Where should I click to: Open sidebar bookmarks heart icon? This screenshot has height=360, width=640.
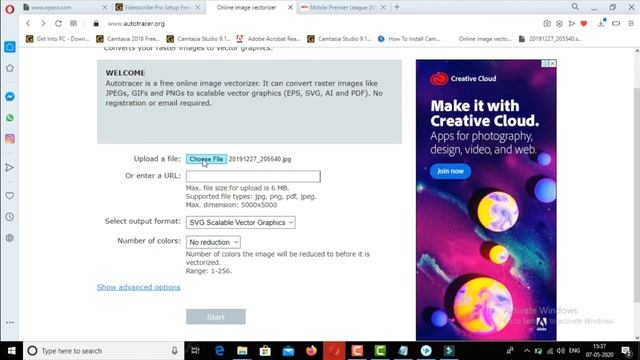[x=10, y=196]
